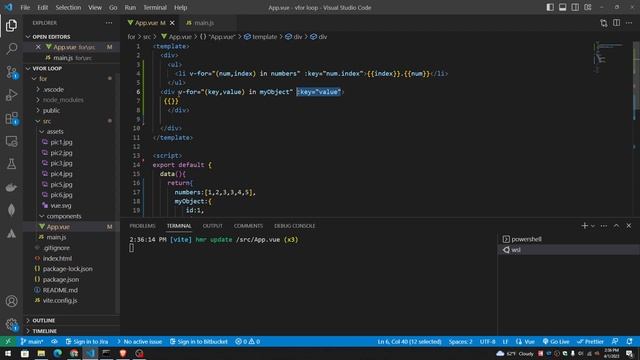Open Explorer panel More Actions ellipsis
The width and height of the screenshot is (640, 360).
tap(109, 23)
